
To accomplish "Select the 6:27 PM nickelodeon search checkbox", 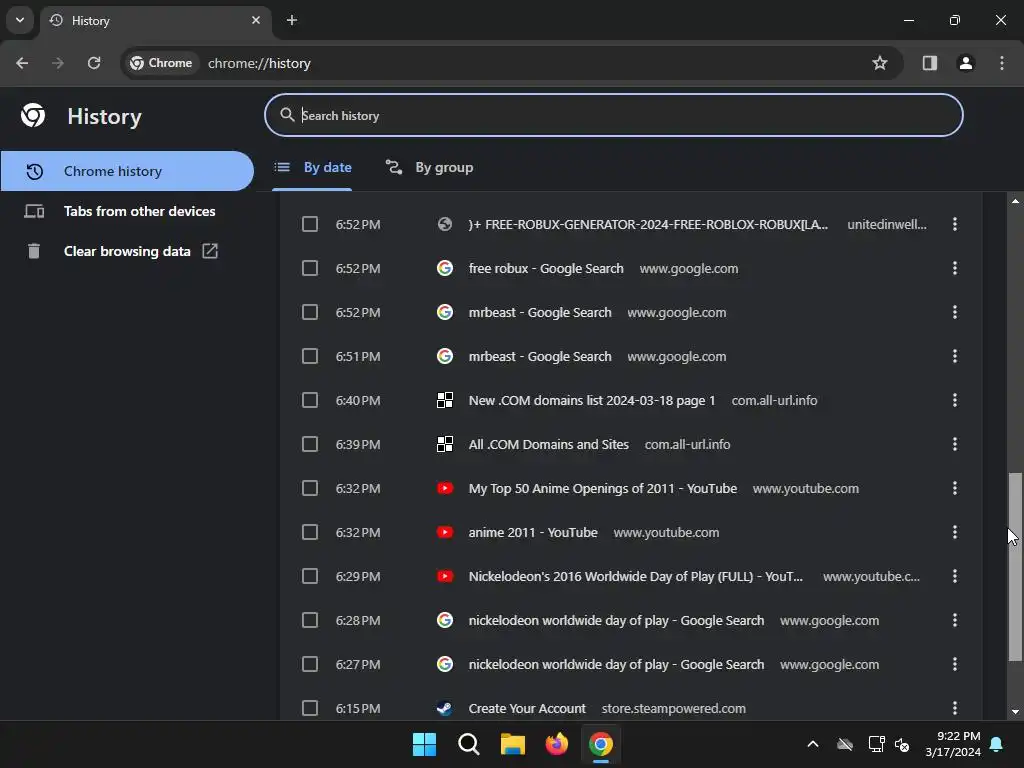I will click(x=310, y=664).
